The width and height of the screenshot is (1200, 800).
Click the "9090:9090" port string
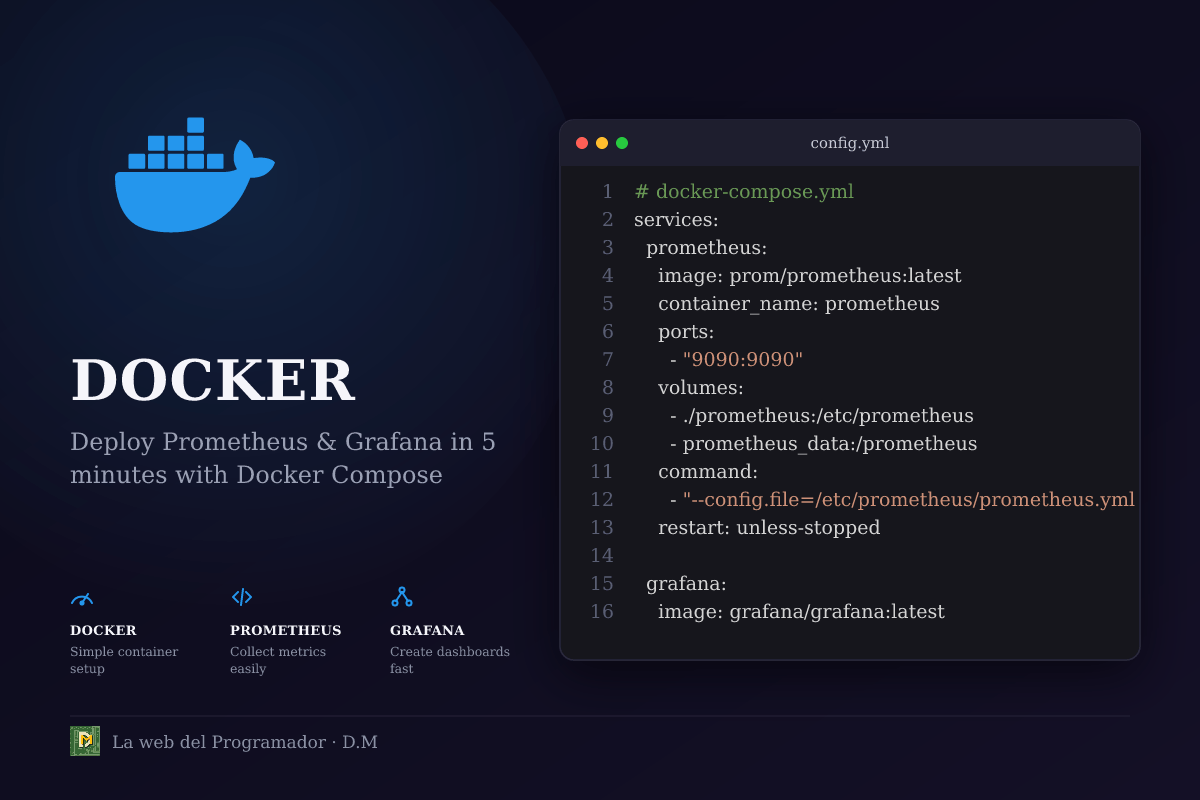743,360
